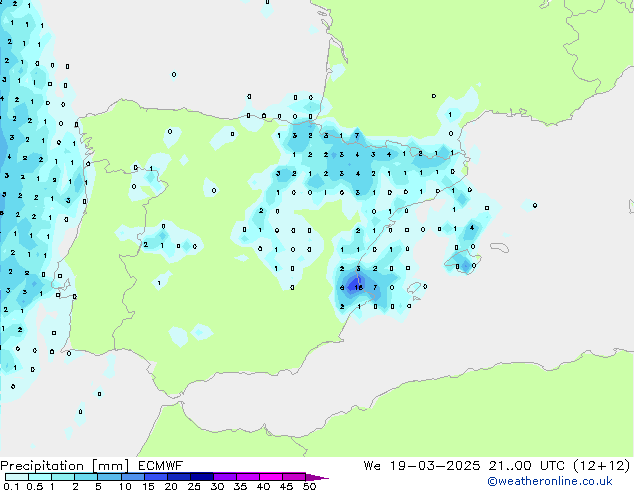This screenshot has height=490, width=634.
Task: Click the legend label '35'
Action: coord(240,486)
